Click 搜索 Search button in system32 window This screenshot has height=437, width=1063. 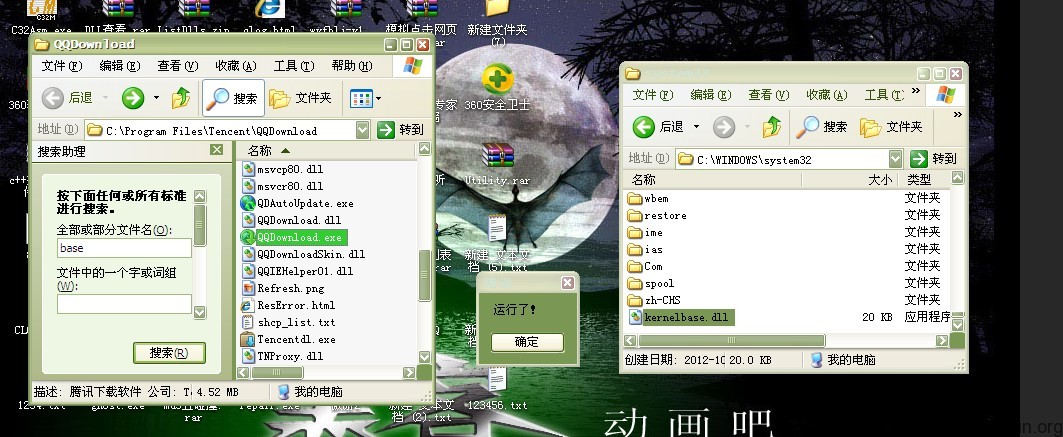822,127
